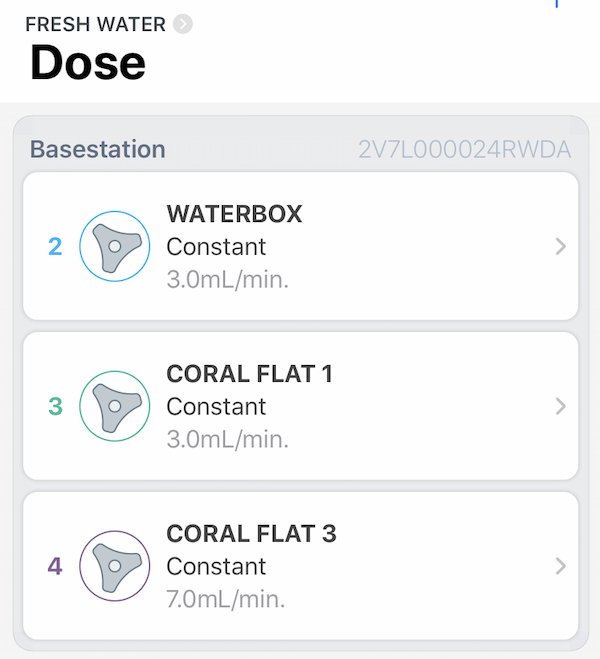Viewport: 600px width, 659px height.
Task: Select pump channel number 3
Action: 55,406
